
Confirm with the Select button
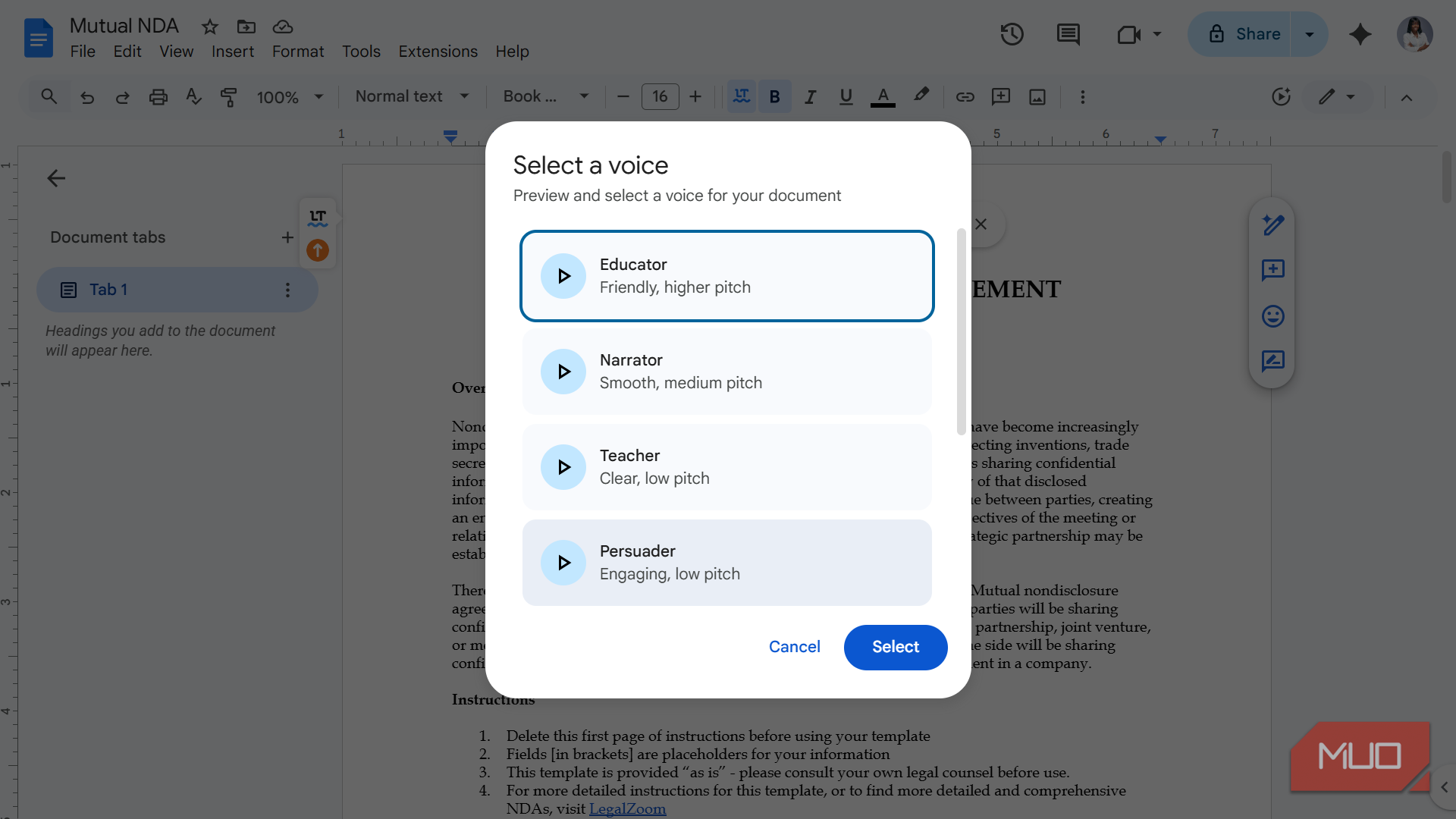tap(895, 647)
